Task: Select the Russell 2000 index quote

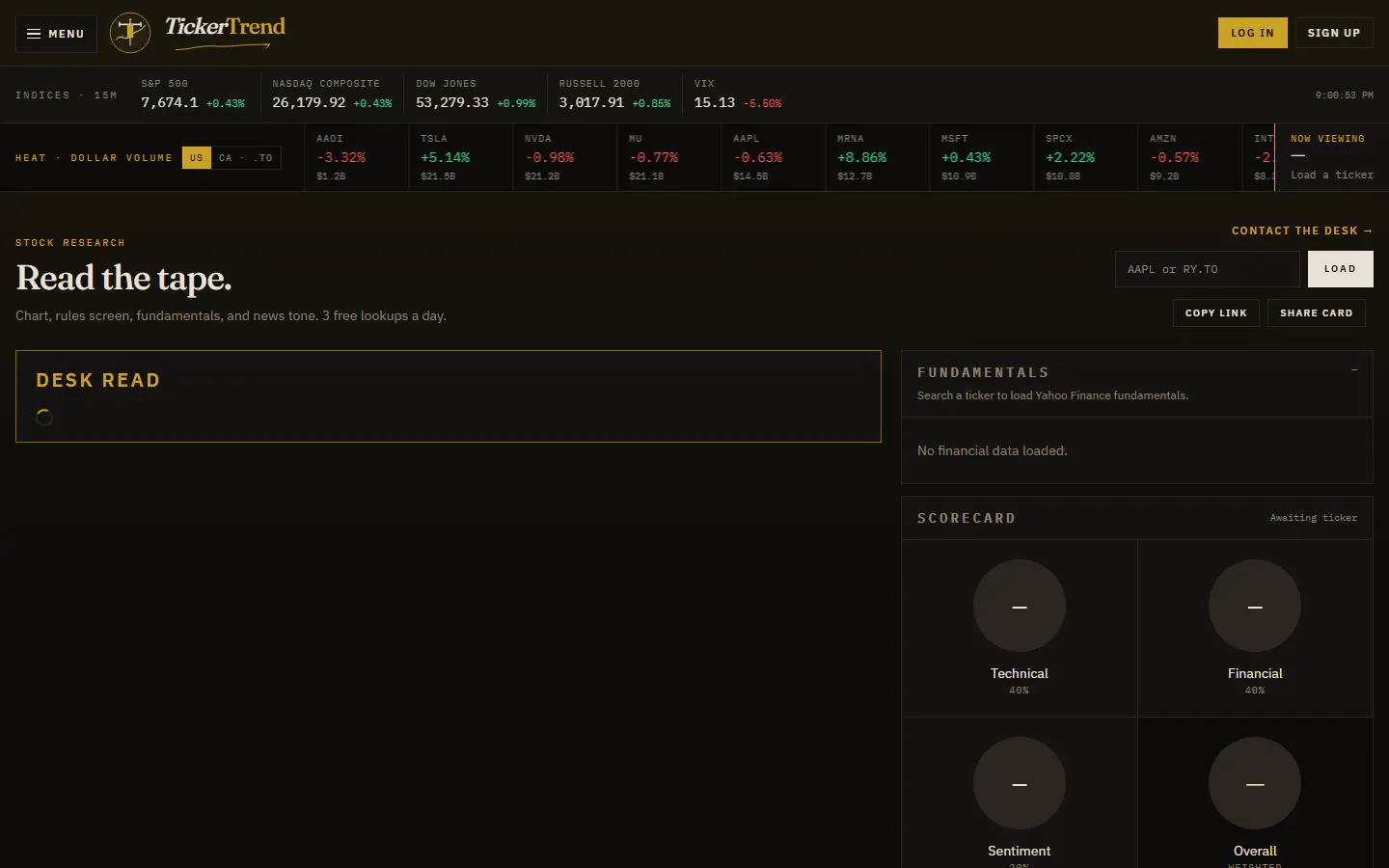Action: click(x=614, y=95)
